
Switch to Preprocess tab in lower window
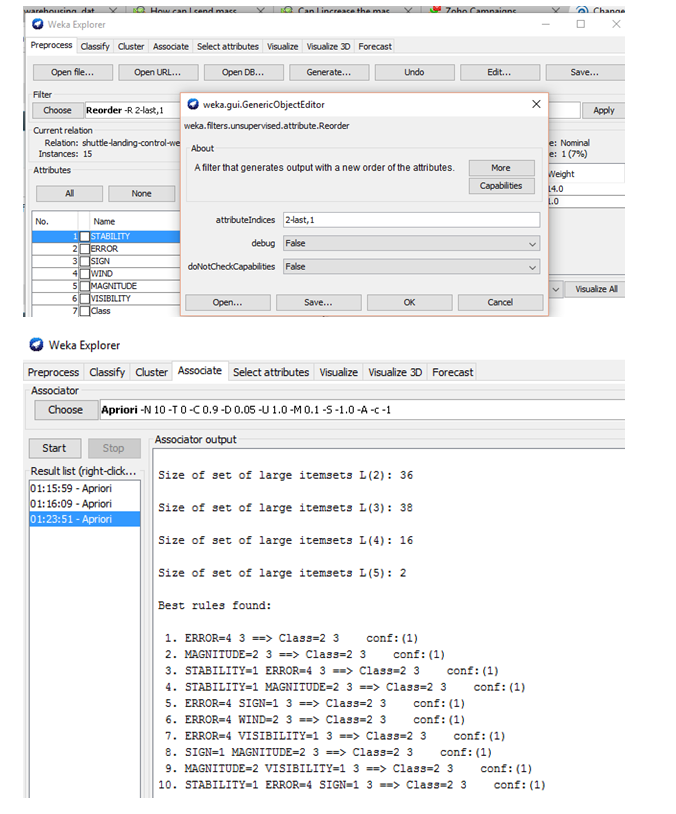coord(53,373)
